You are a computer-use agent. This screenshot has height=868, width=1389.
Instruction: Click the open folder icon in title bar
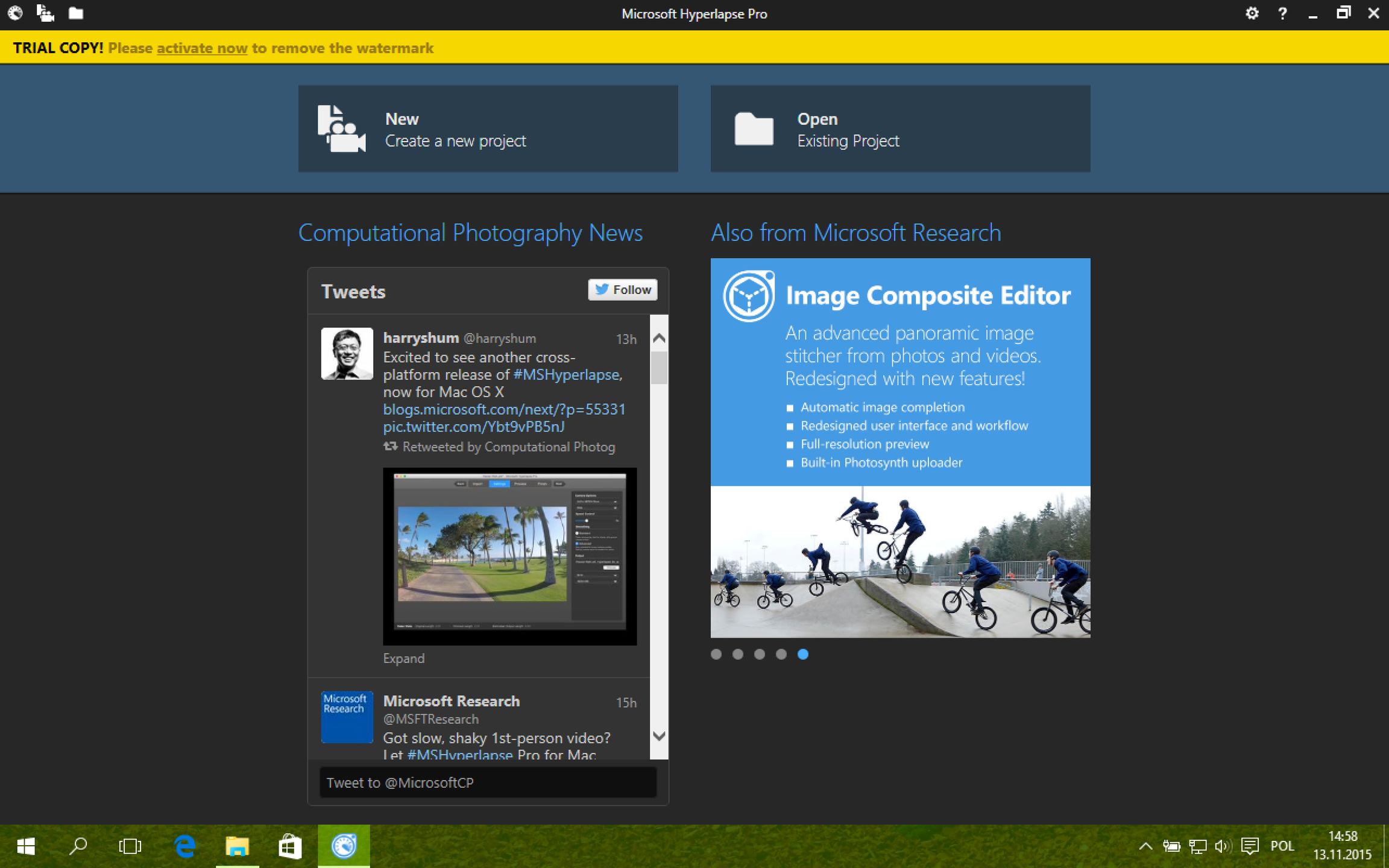[75, 13]
